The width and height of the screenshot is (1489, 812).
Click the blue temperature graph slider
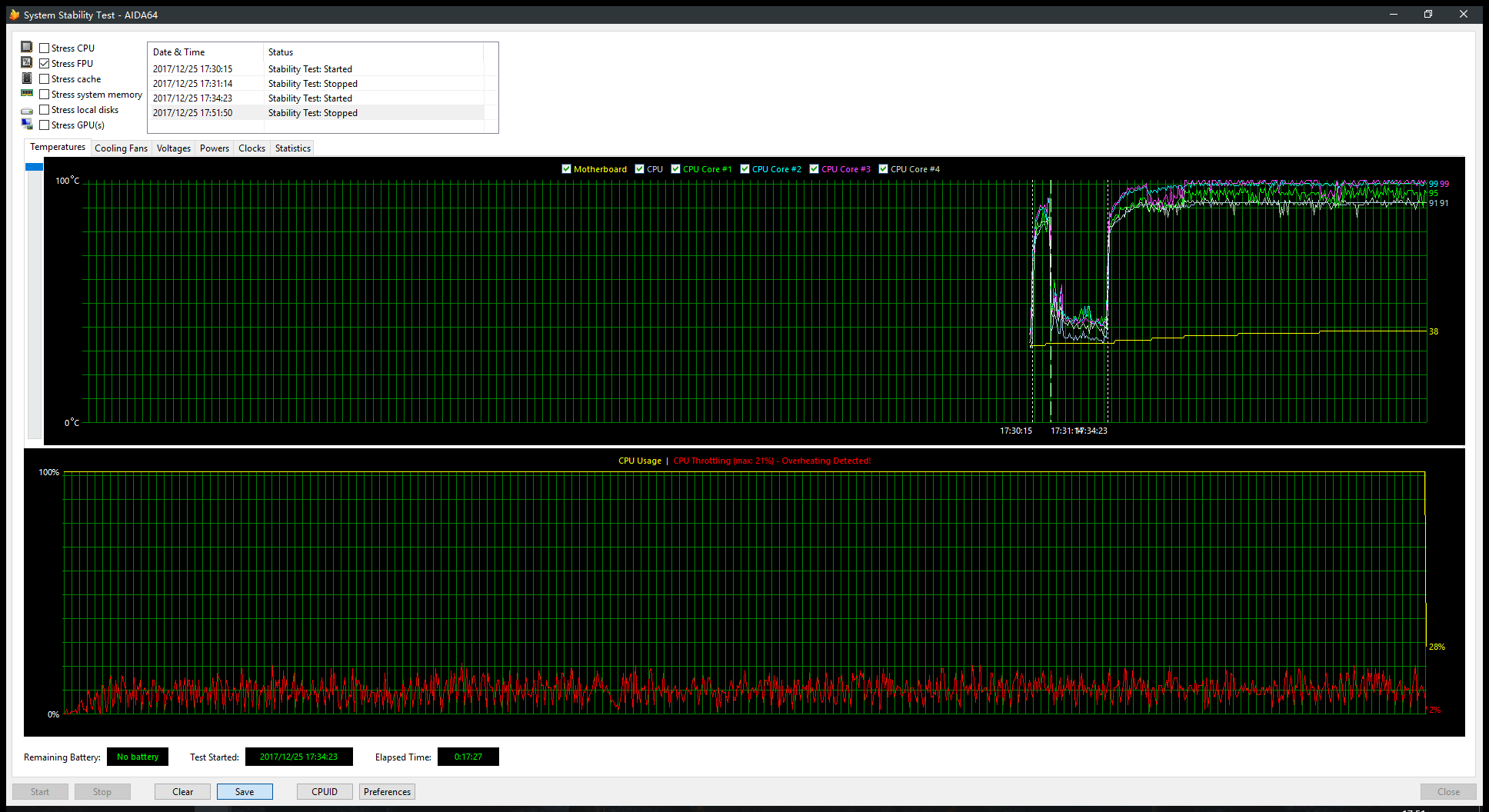point(34,167)
